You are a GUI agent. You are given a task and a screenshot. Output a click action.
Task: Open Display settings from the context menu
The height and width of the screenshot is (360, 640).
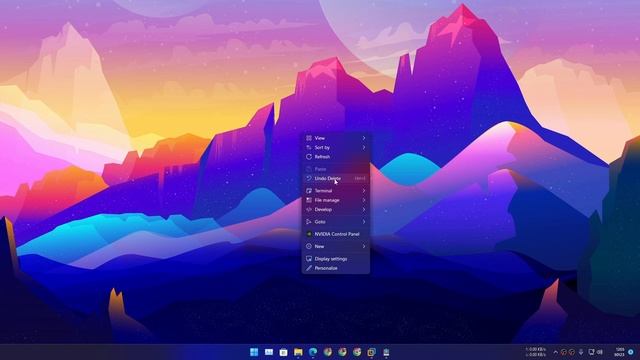336,259
